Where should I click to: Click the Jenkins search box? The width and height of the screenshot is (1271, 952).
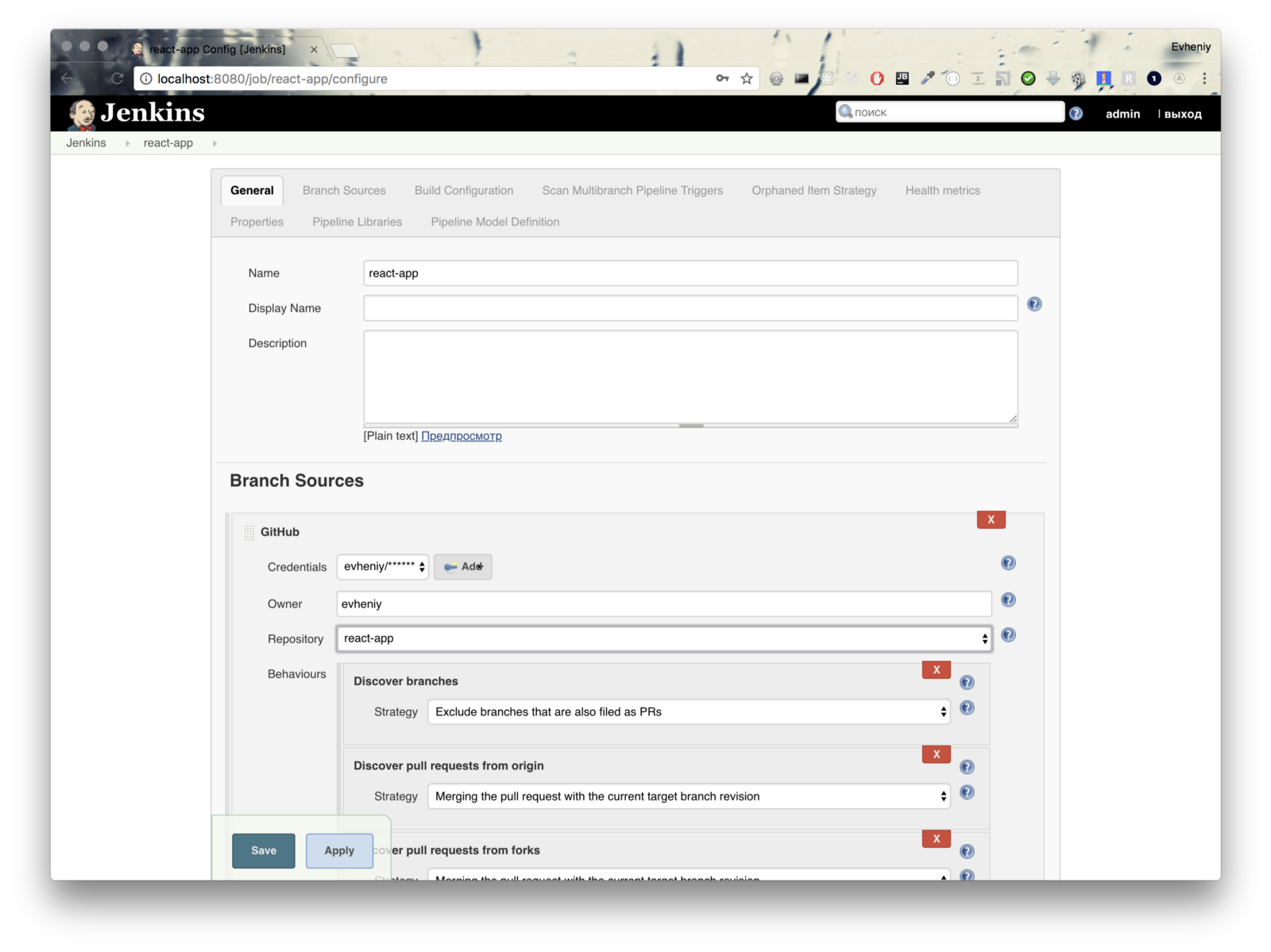pos(950,112)
